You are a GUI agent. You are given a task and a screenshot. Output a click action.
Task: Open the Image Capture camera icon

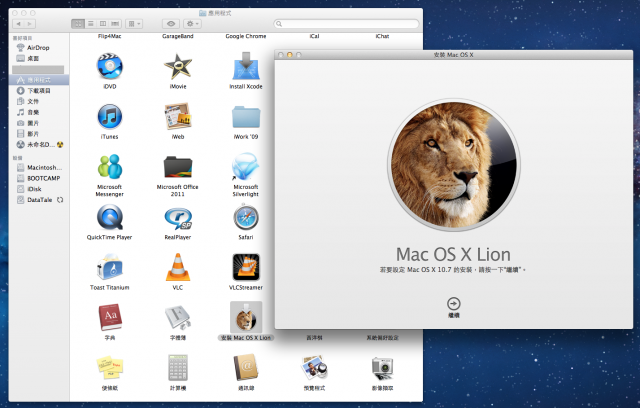[x=382, y=368]
